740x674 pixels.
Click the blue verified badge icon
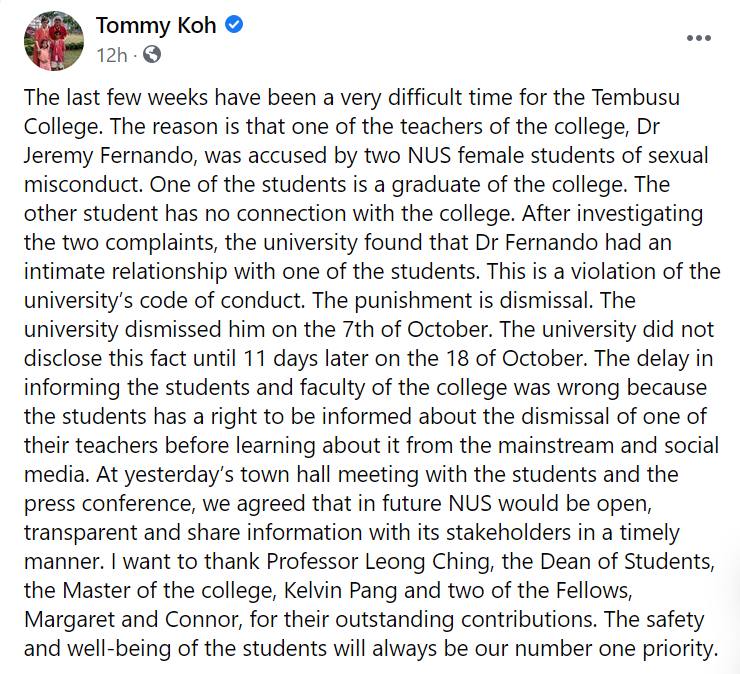[x=234, y=26]
